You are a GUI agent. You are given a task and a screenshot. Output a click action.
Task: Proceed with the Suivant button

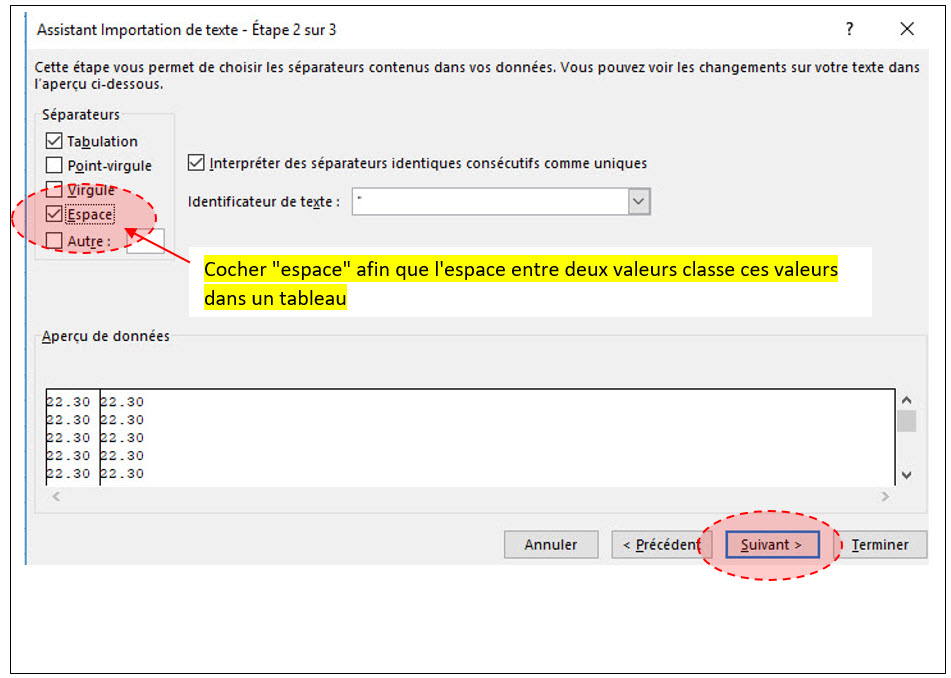tap(772, 545)
